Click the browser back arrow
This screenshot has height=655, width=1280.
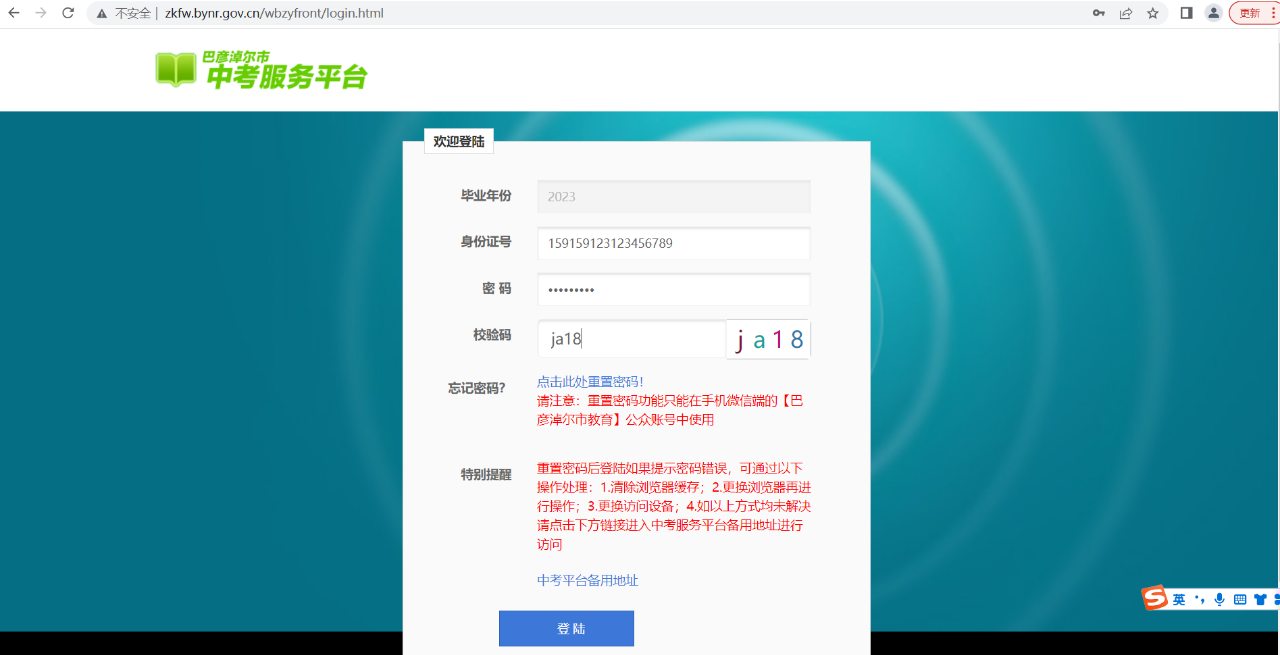(14, 13)
